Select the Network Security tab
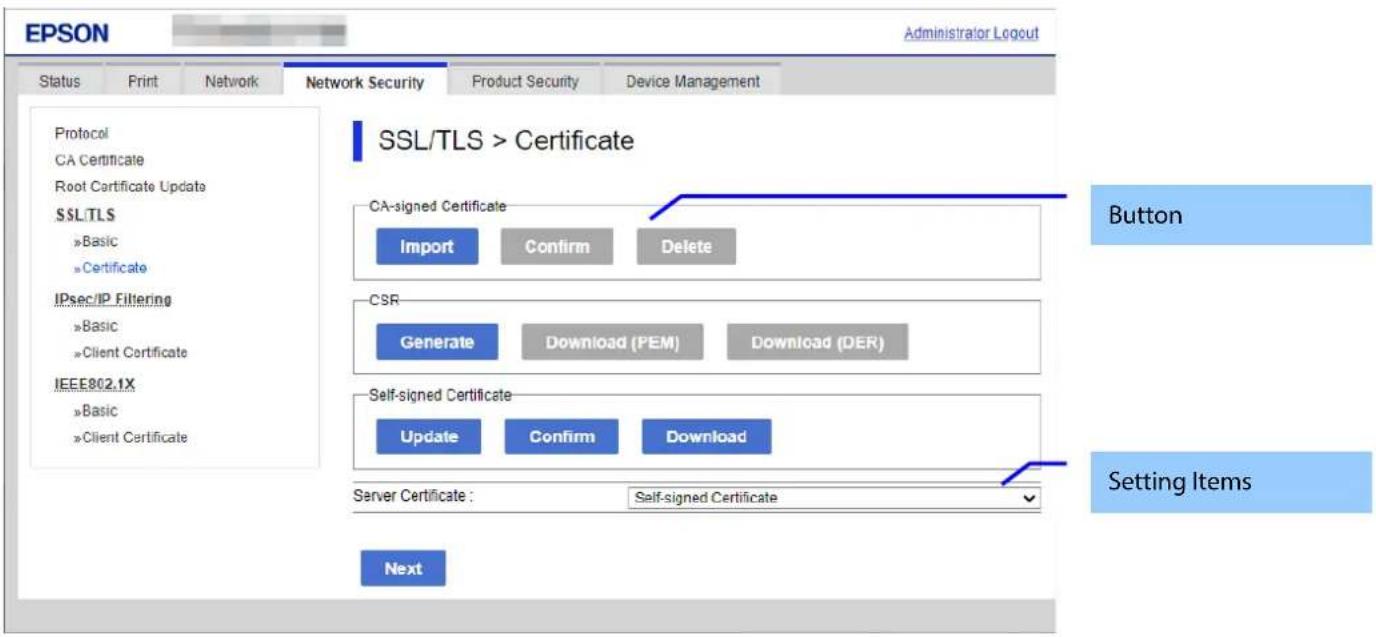1376x637 pixels. (365, 82)
